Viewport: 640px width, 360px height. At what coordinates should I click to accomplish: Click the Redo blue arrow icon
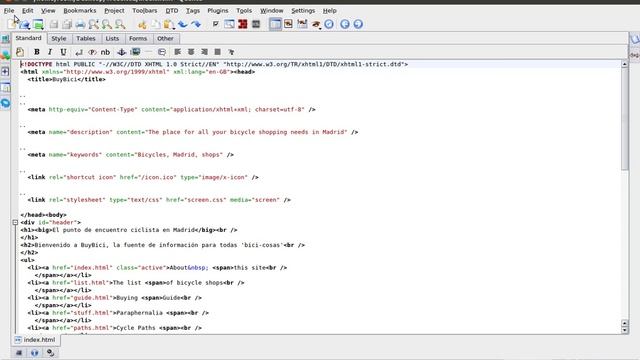[x=196, y=24]
